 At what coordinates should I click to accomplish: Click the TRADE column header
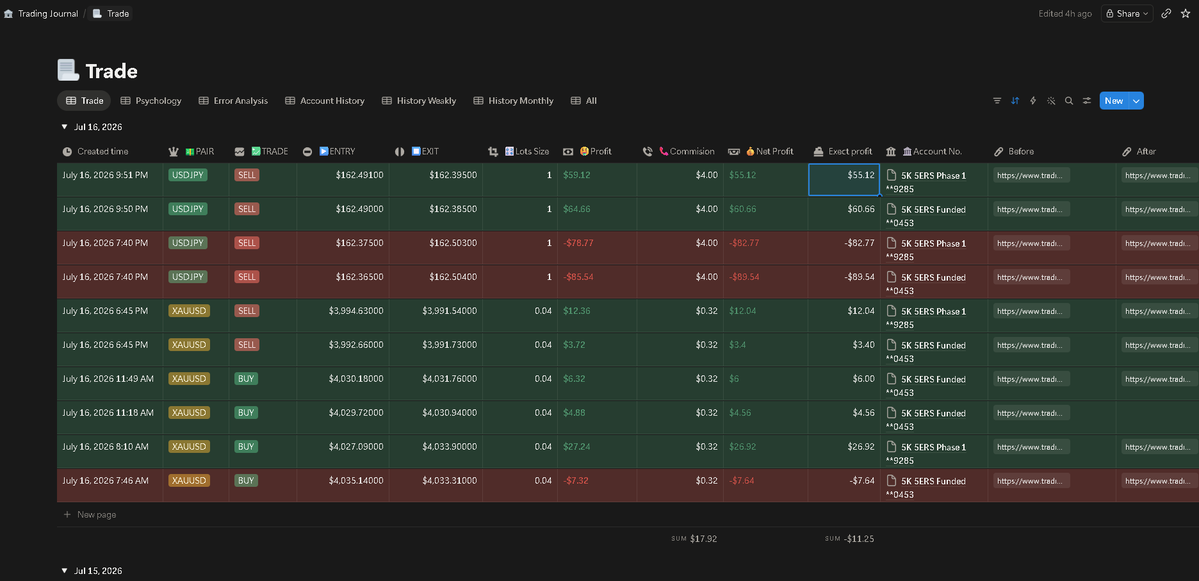tap(262, 151)
